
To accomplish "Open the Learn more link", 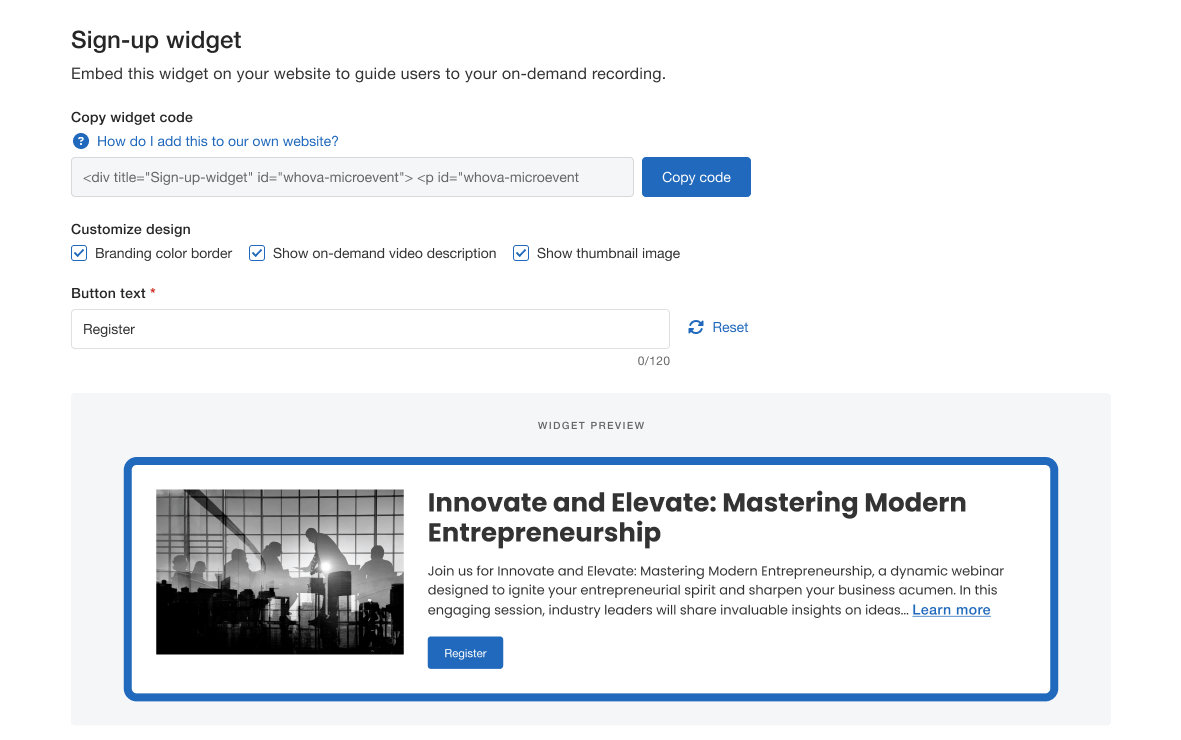I will pos(951,610).
